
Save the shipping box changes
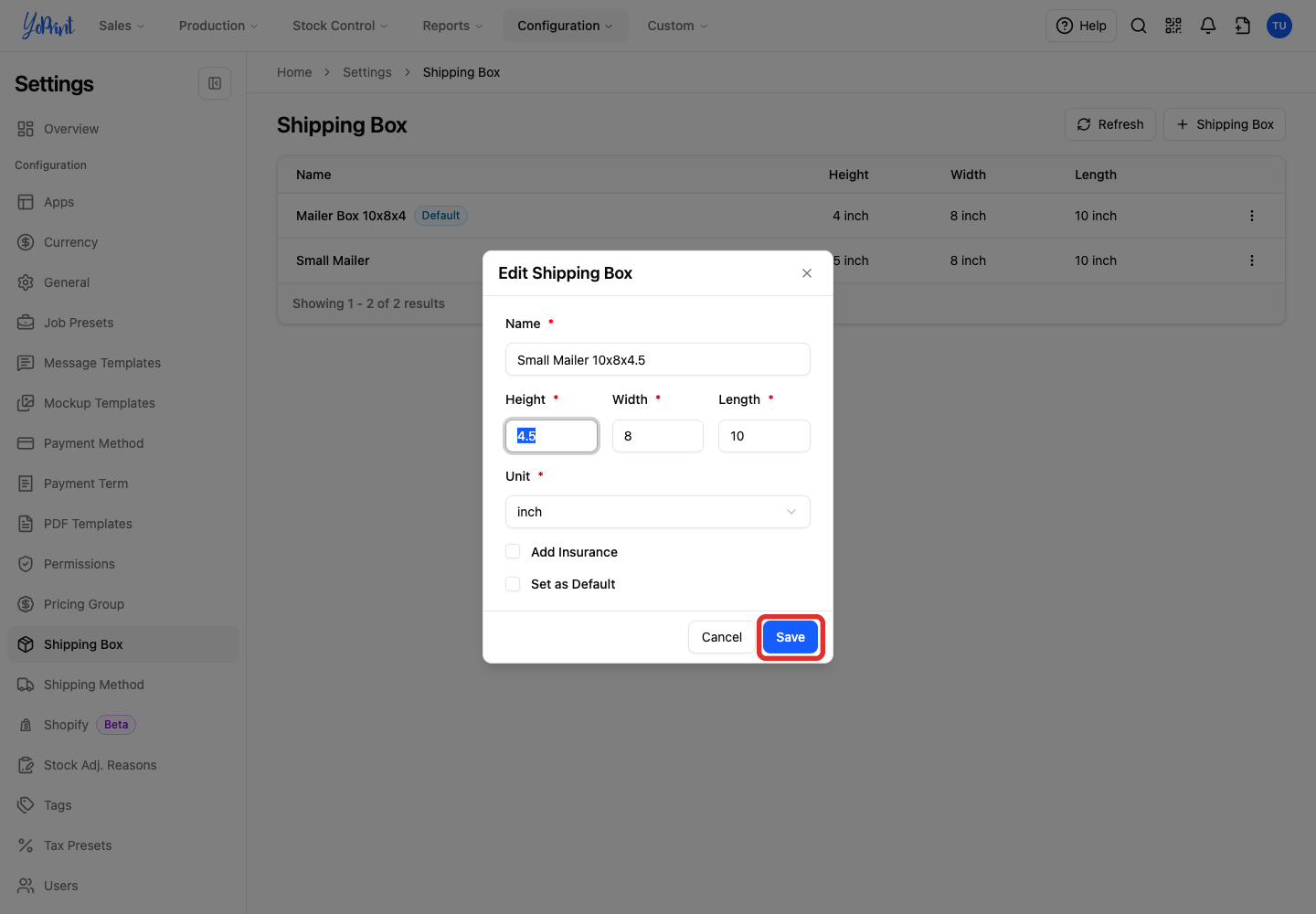pyautogui.click(x=791, y=637)
